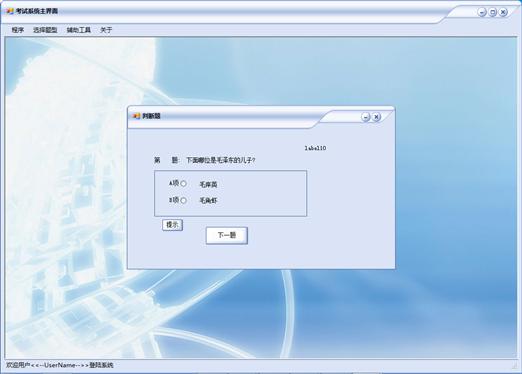Click the main window application icon
This screenshot has height=374, width=522.
(x=10, y=11)
